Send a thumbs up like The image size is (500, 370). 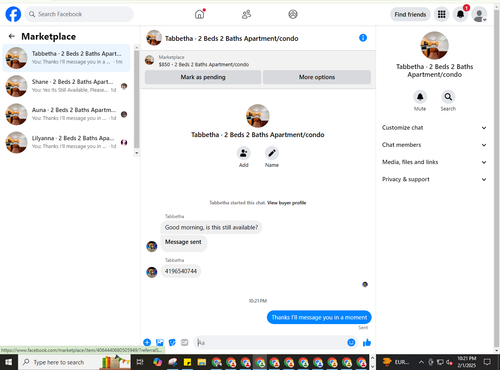tap(367, 342)
